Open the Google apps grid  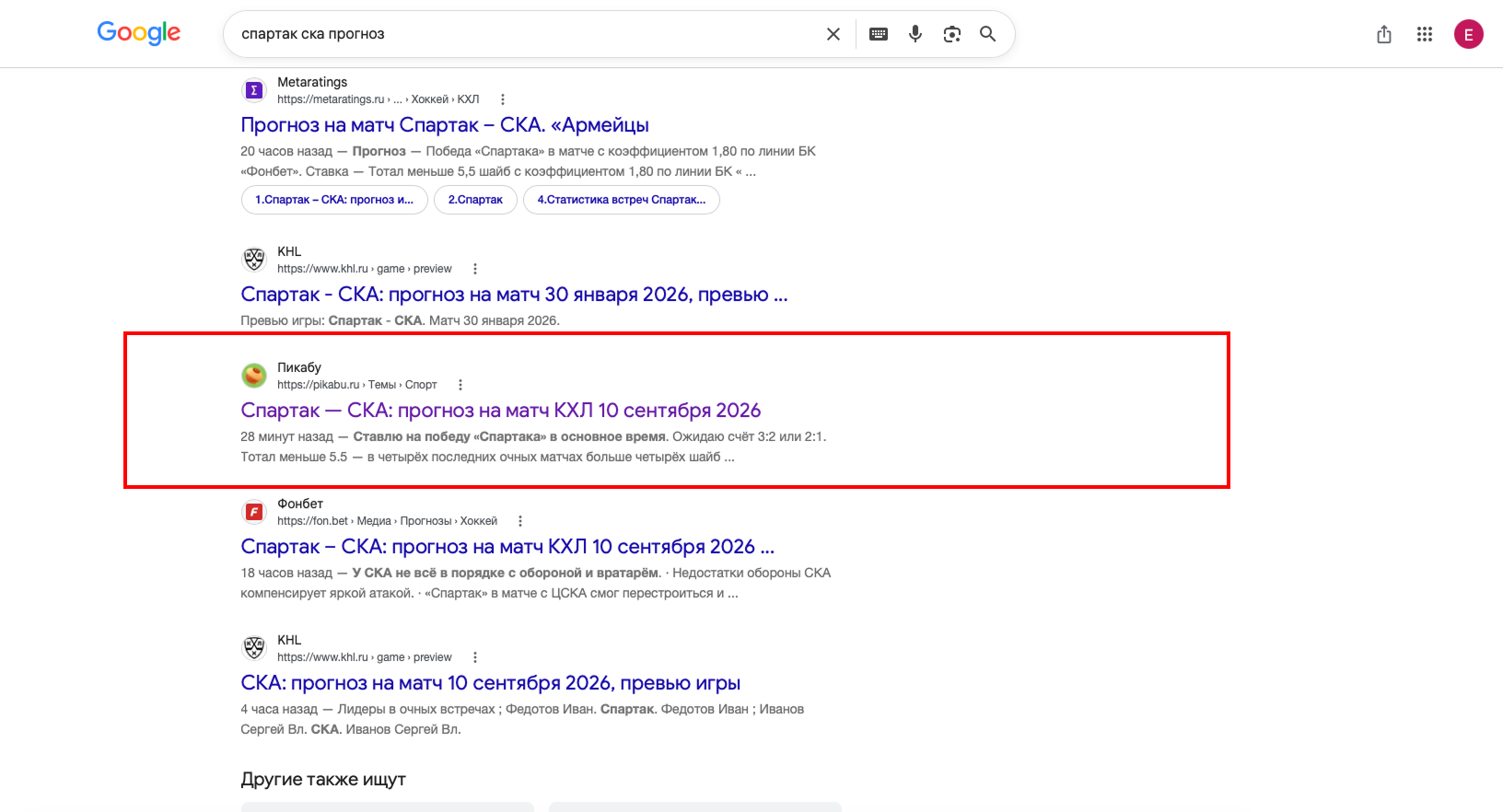click(1425, 34)
